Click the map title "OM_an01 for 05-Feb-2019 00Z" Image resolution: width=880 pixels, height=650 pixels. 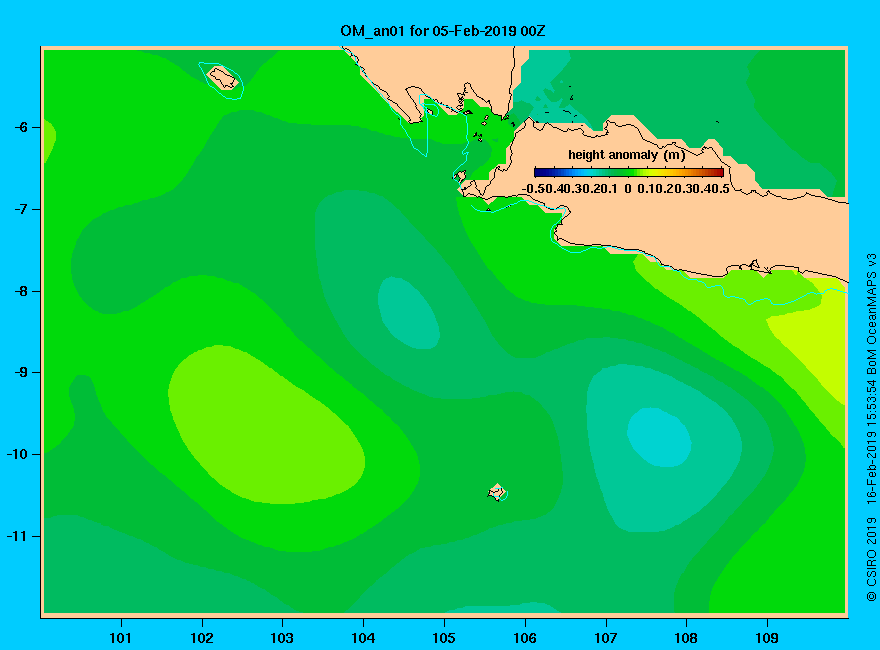tap(442, 31)
